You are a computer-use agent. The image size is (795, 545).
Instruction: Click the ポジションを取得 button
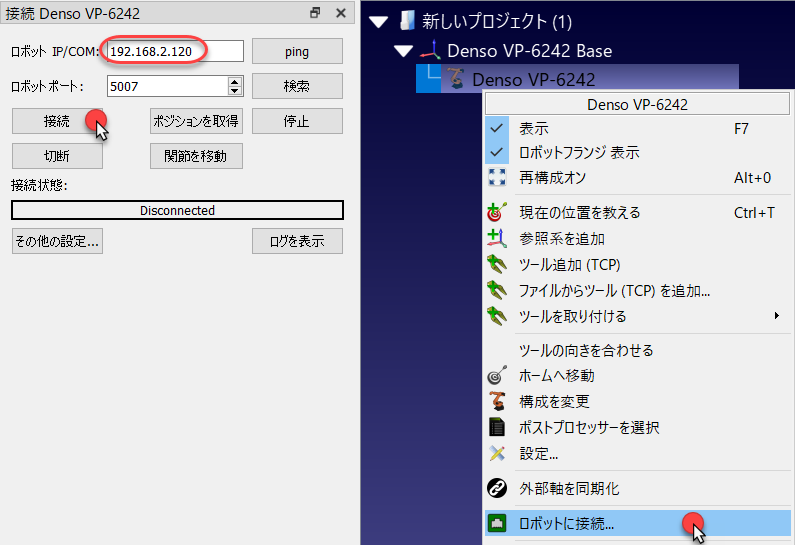[x=196, y=121]
